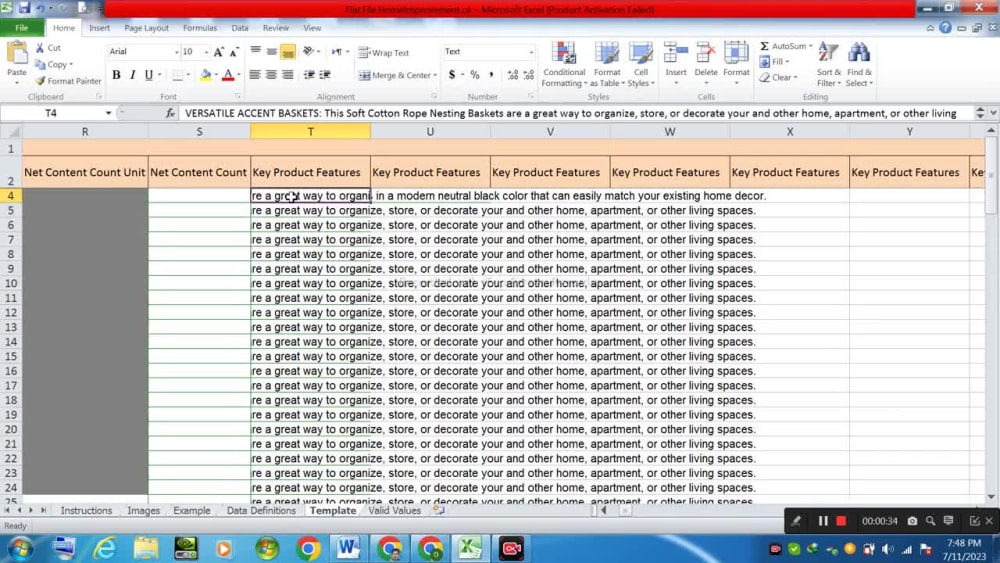Apply the Comma Style format
1000x563 pixels.
click(x=491, y=75)
